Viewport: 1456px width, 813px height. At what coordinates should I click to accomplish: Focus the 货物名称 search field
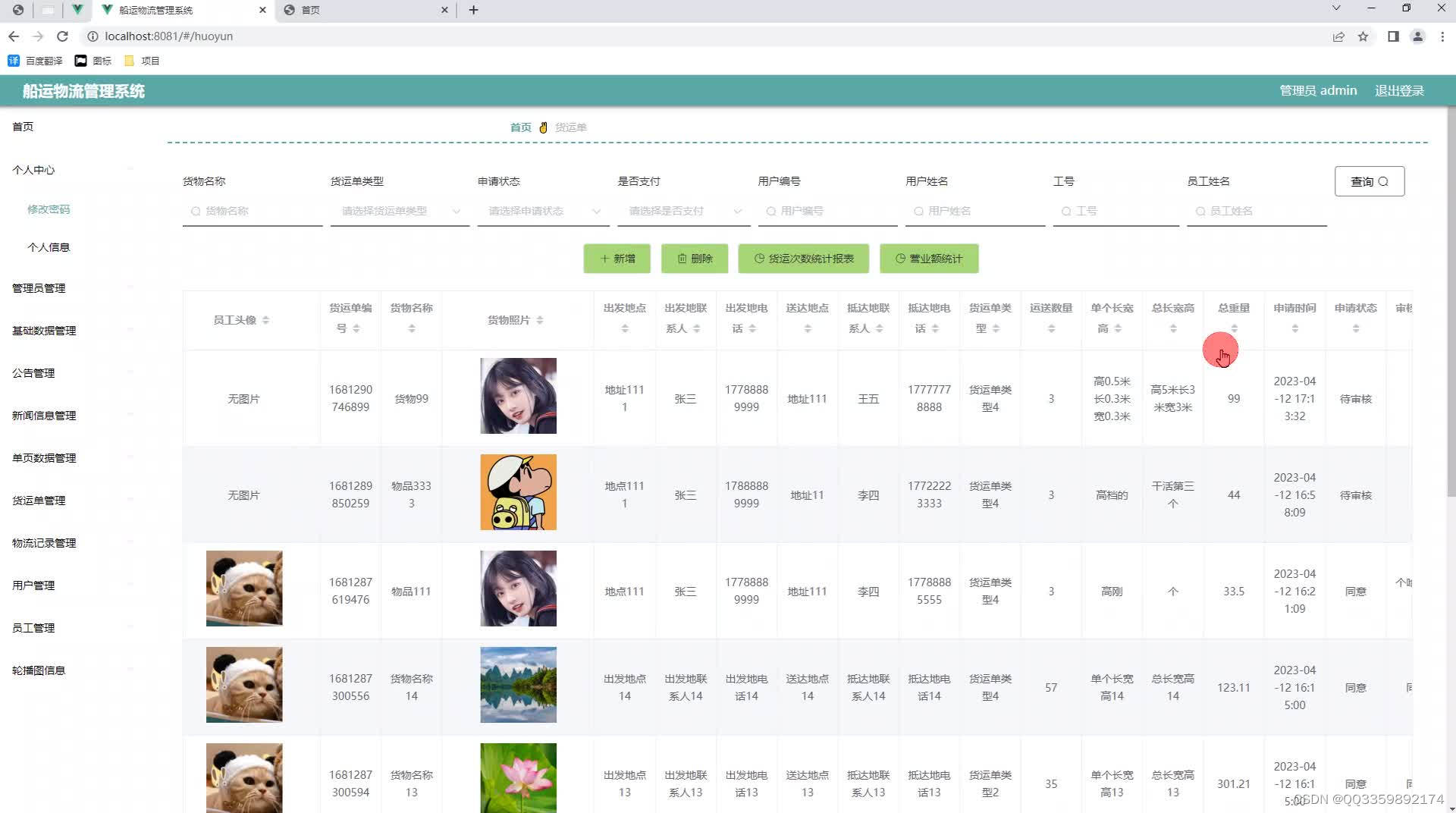253,212
